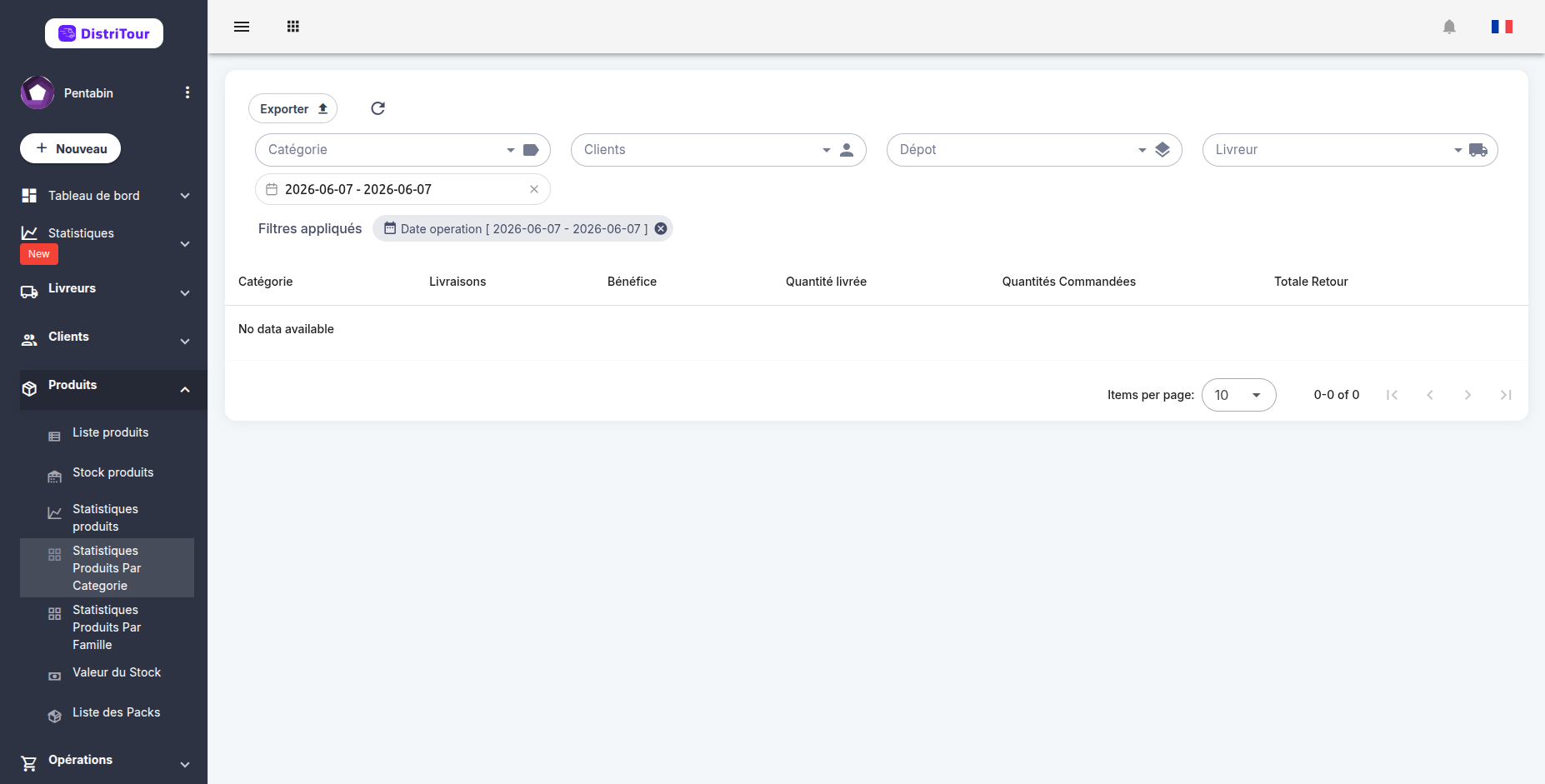Click the New badge under Statistiques
Viewport: 1545px width, 784px height.
39,254
